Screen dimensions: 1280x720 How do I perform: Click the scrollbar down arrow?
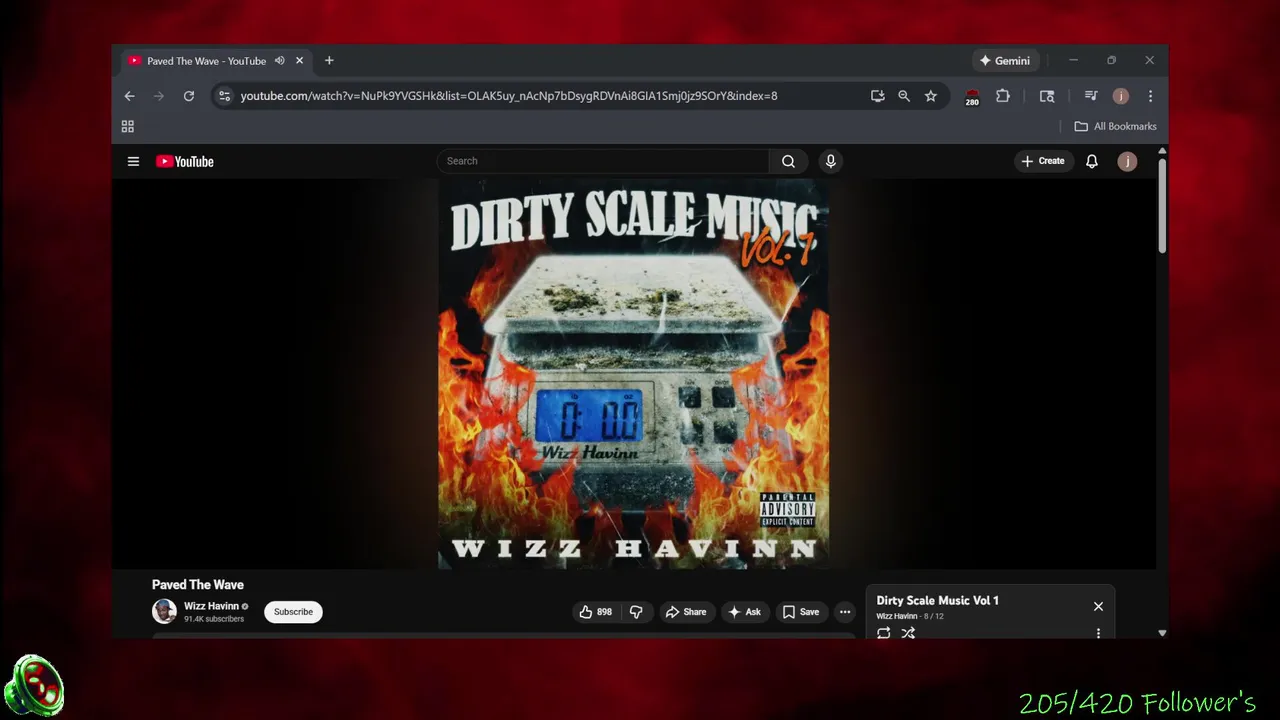[1161, 633]
